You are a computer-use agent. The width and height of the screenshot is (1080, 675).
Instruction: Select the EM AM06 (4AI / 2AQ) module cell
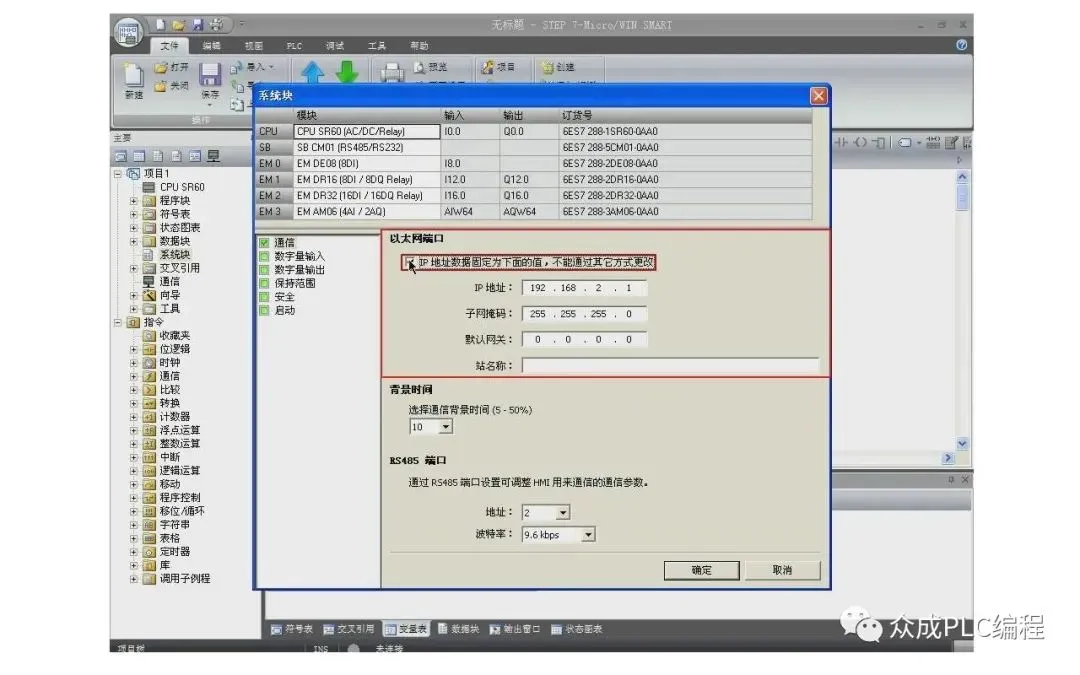click(x=366, y=212)
